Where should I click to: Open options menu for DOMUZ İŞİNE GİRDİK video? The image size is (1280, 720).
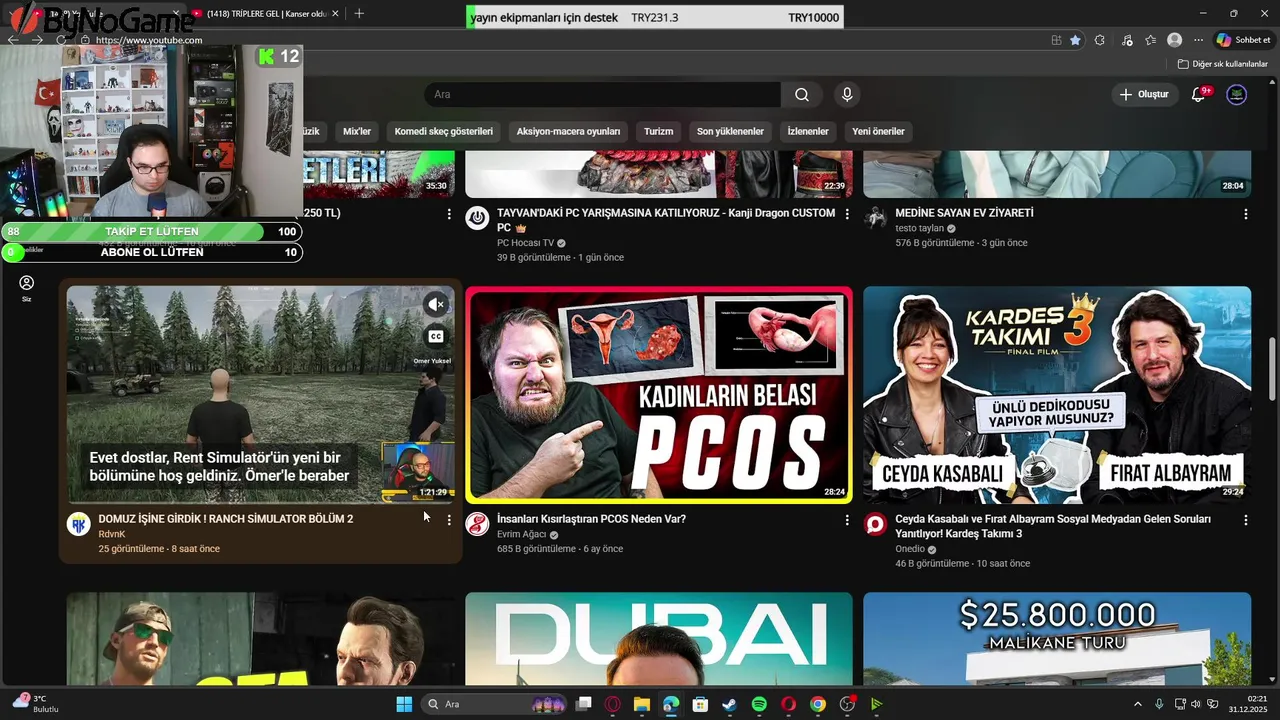pos(449,520)
